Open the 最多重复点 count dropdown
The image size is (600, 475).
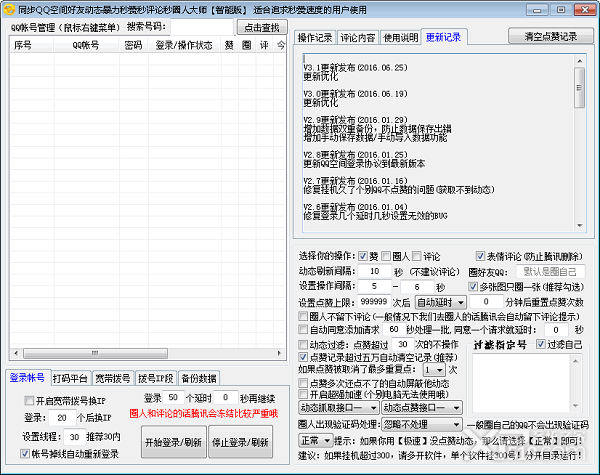pyautogui.click(x=434, y=370)
